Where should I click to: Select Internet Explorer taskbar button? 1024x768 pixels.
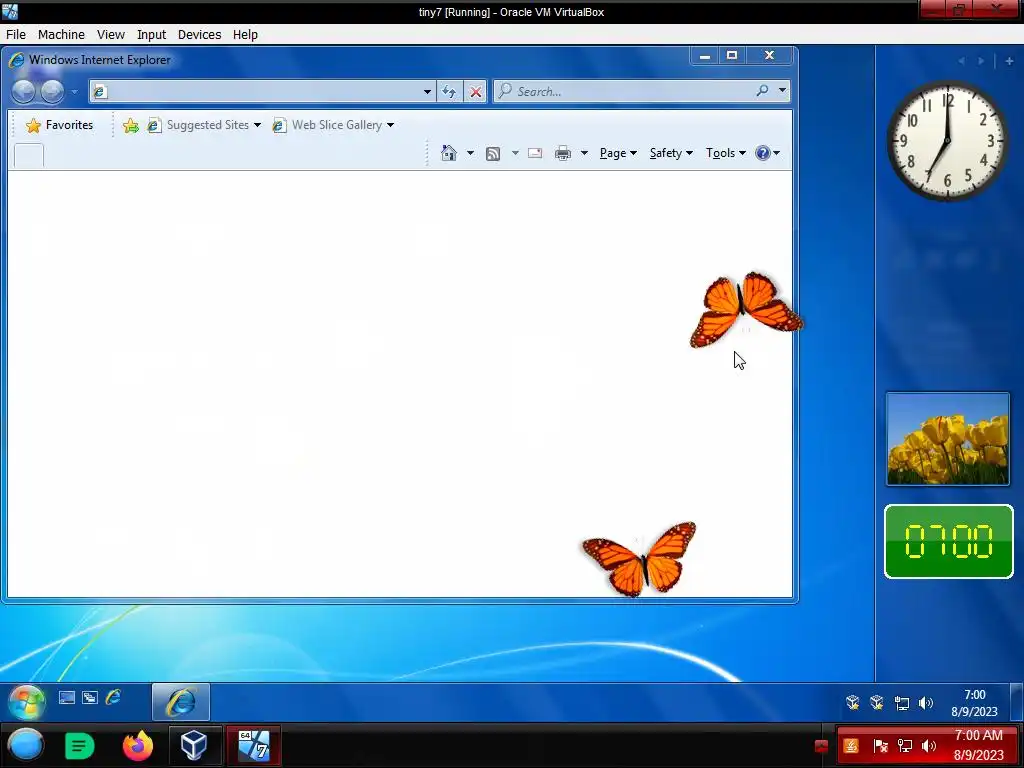pos(181,702)
